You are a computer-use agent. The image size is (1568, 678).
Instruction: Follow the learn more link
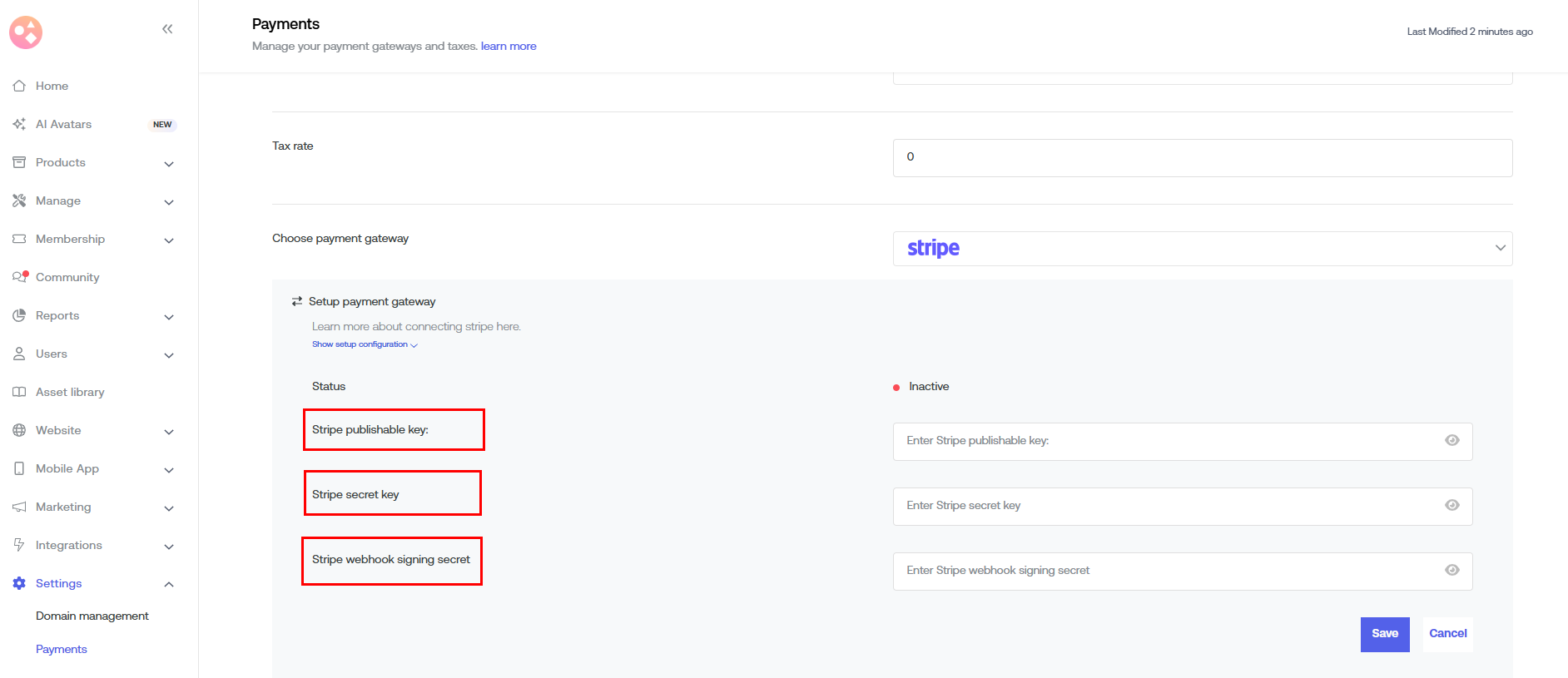(x=509, y=47)
